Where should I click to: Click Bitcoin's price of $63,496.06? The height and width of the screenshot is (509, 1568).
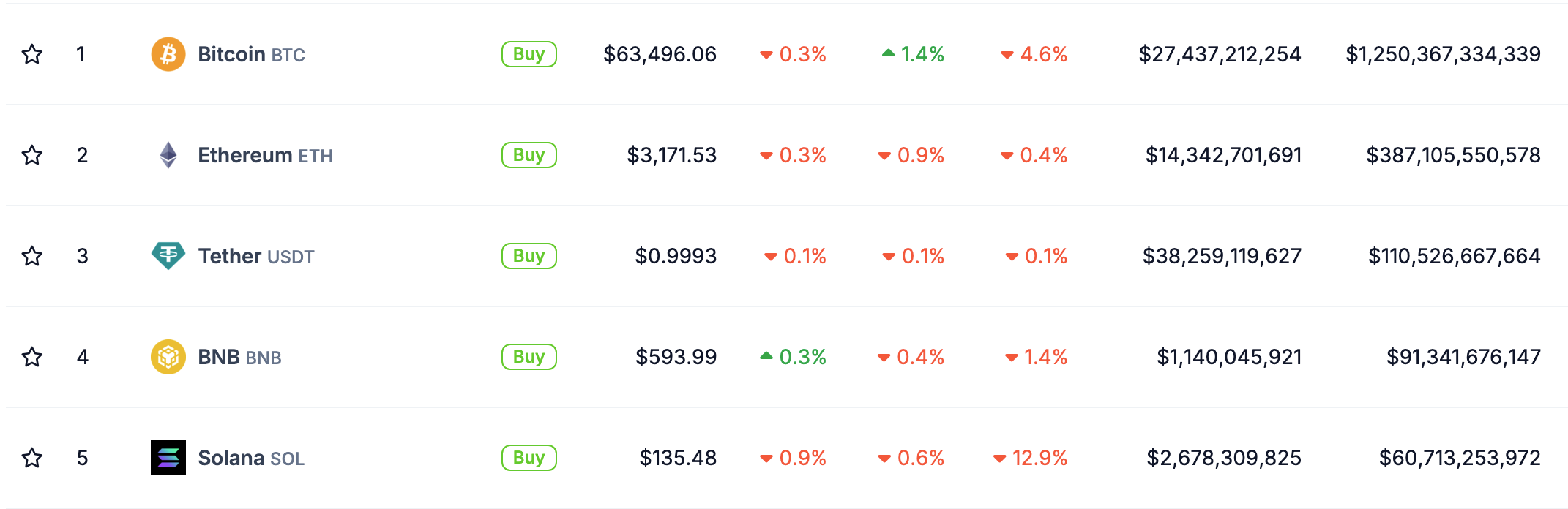click(660, 54)
